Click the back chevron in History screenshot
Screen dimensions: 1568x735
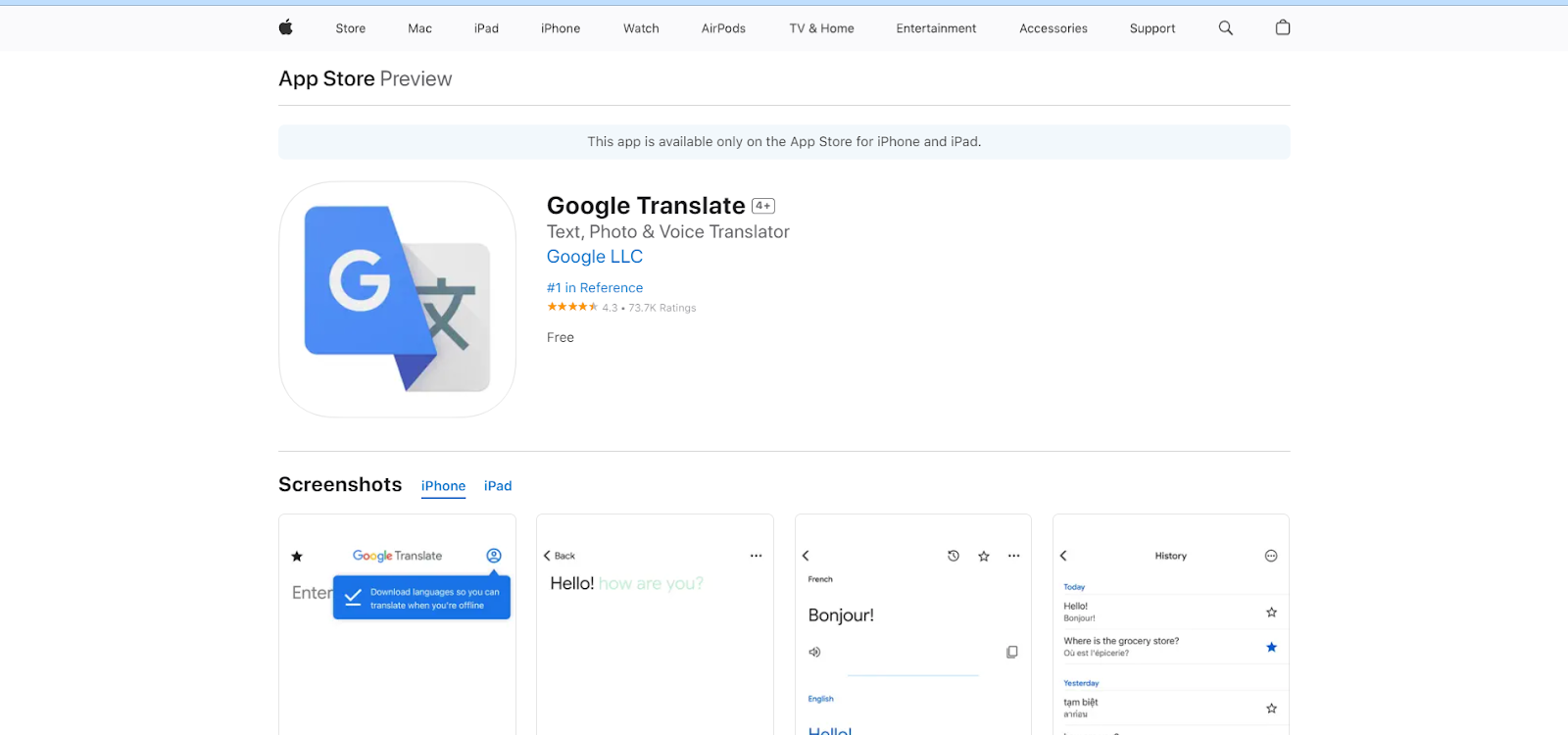1063,556
